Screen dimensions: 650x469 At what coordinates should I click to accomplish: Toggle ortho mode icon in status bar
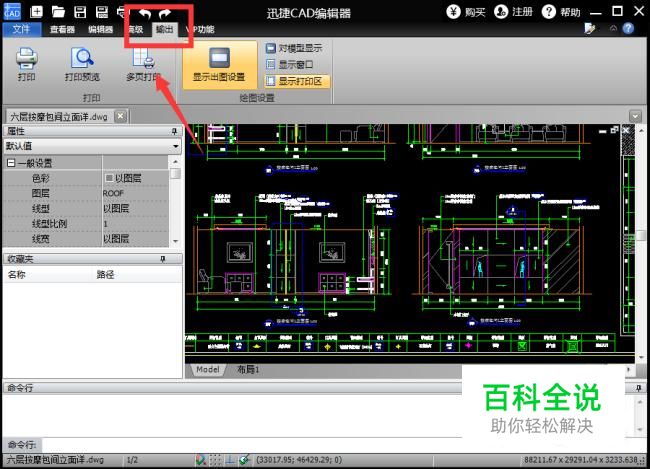point(230,459)
